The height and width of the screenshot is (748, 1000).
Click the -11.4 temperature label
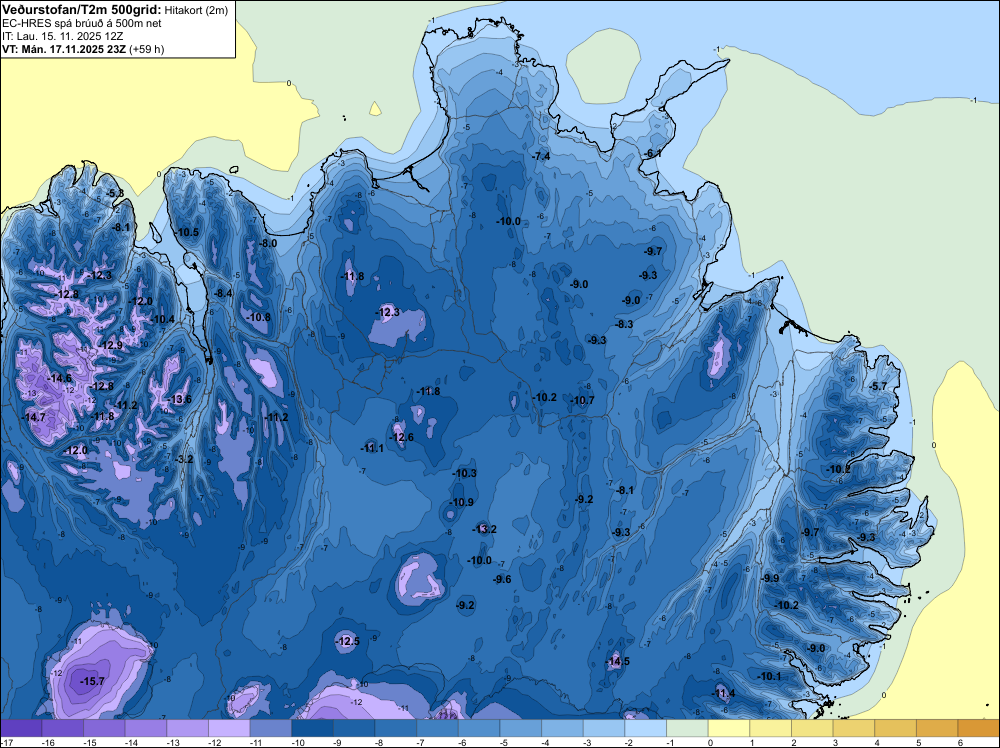[723, 693]
